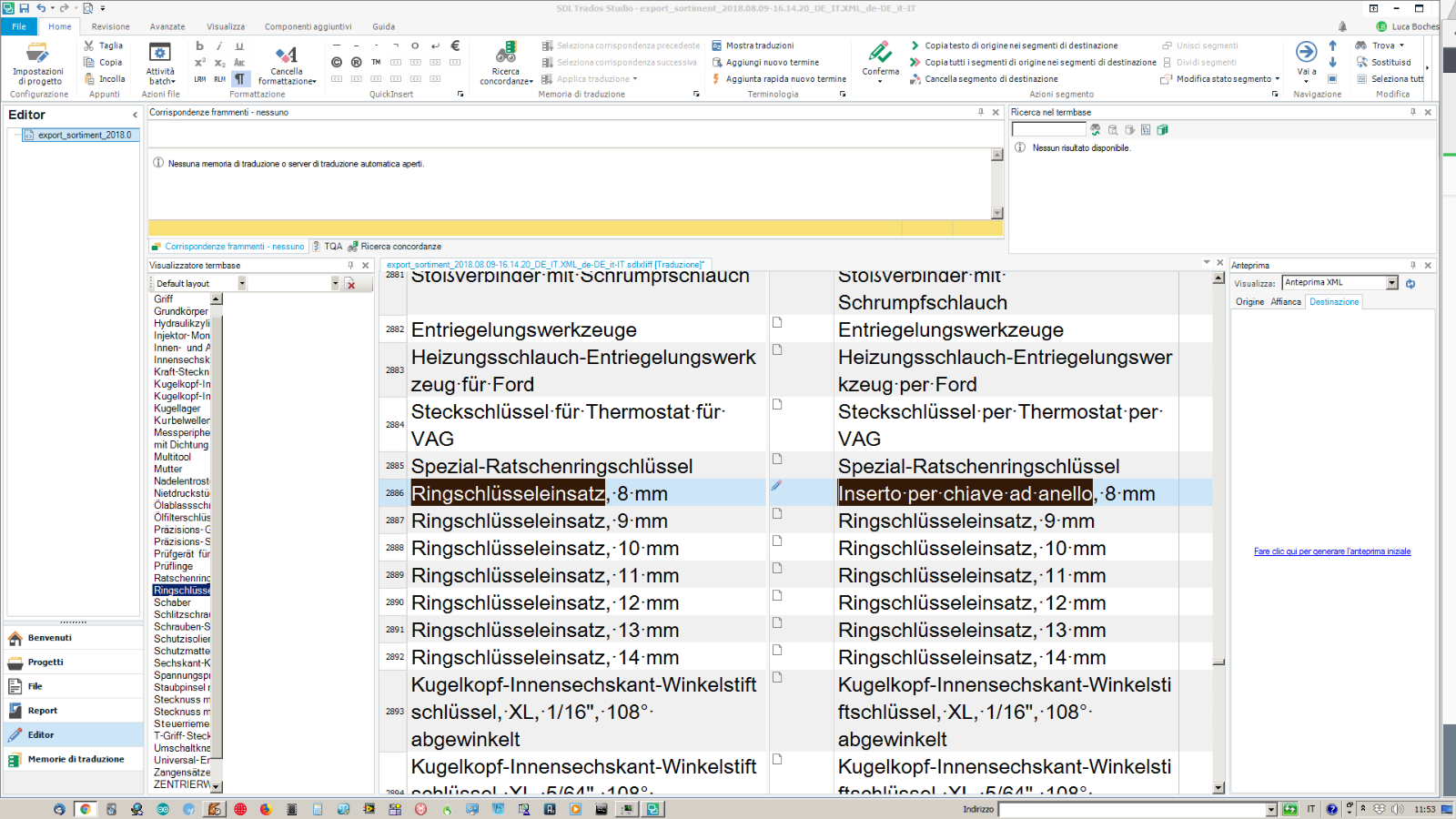Open the Anteprima XML visualization dropdown

pos(1392,282)
